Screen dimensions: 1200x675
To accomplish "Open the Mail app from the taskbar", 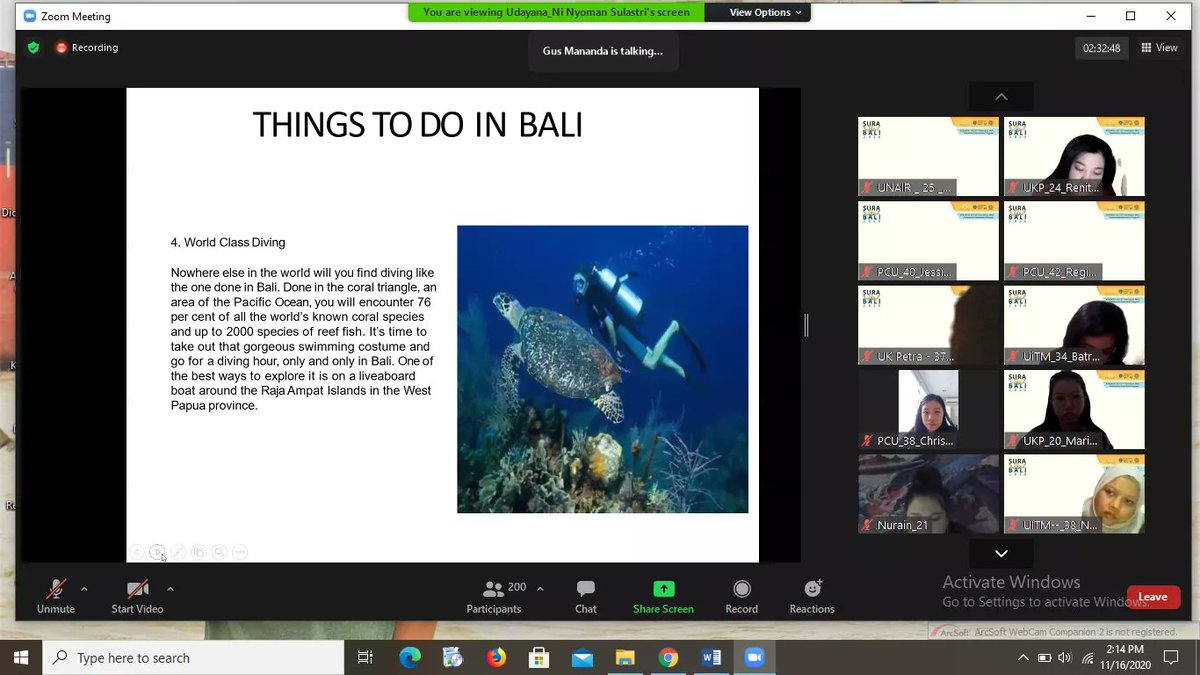I will [582, 657].
